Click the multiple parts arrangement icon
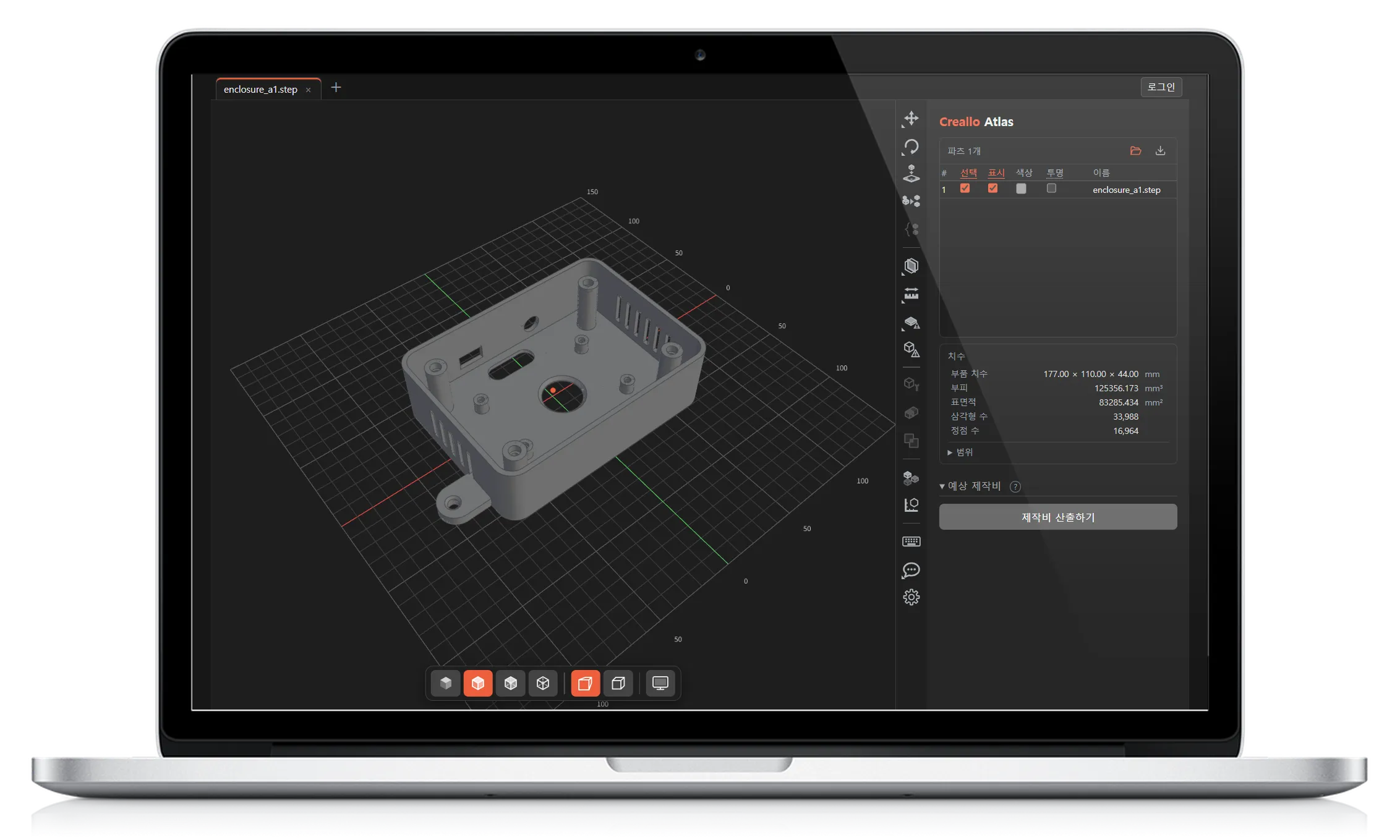 click(x=911, y=478)
